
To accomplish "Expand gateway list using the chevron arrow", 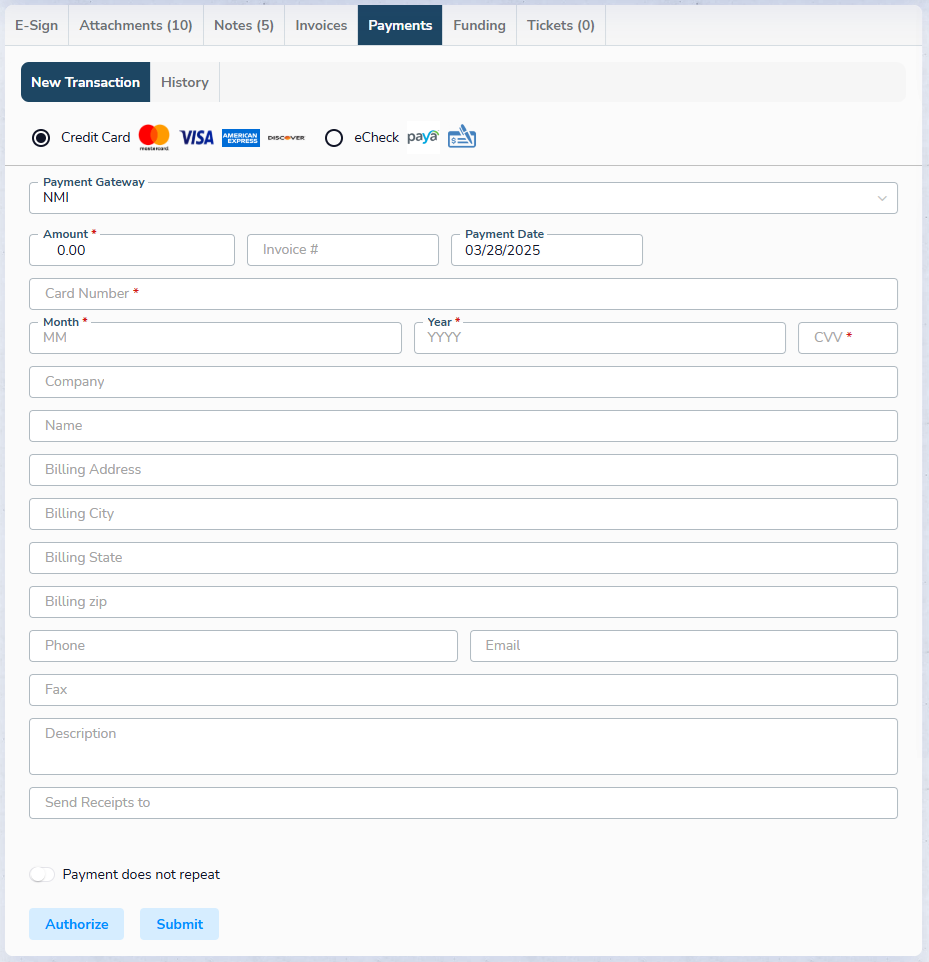I will tap(882, 198).
